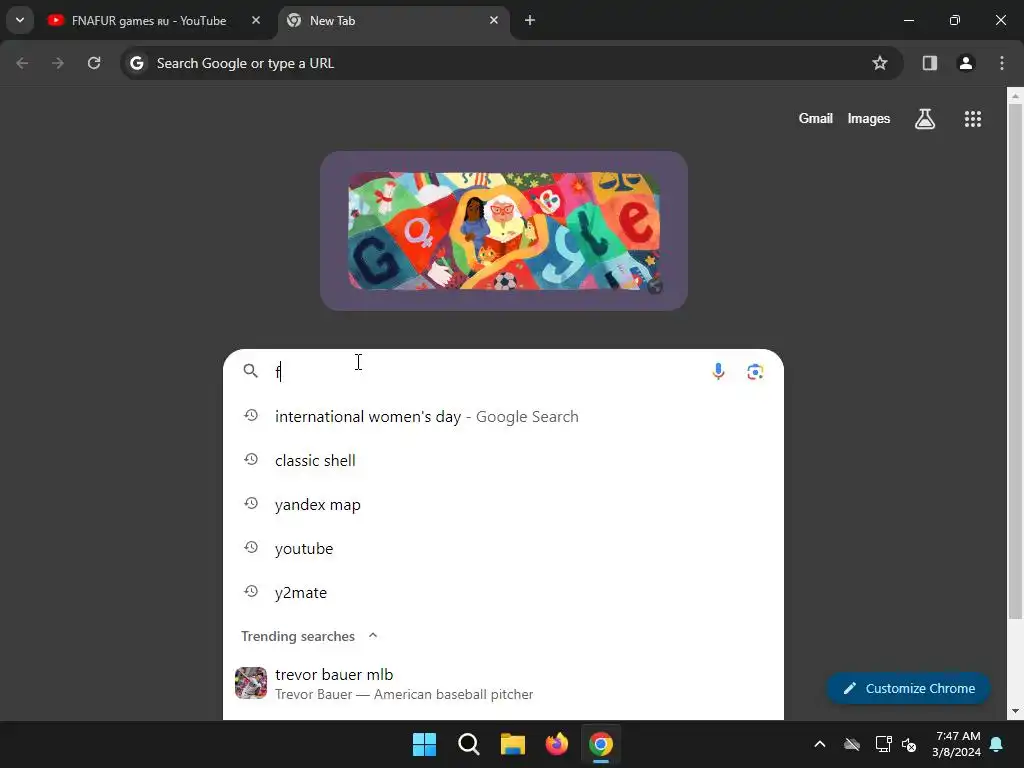The width and height of the screenshot is (1024, 768).
Task: Click the Customize Chrome button
Action: pyautogui.click(x=908, y=688)
